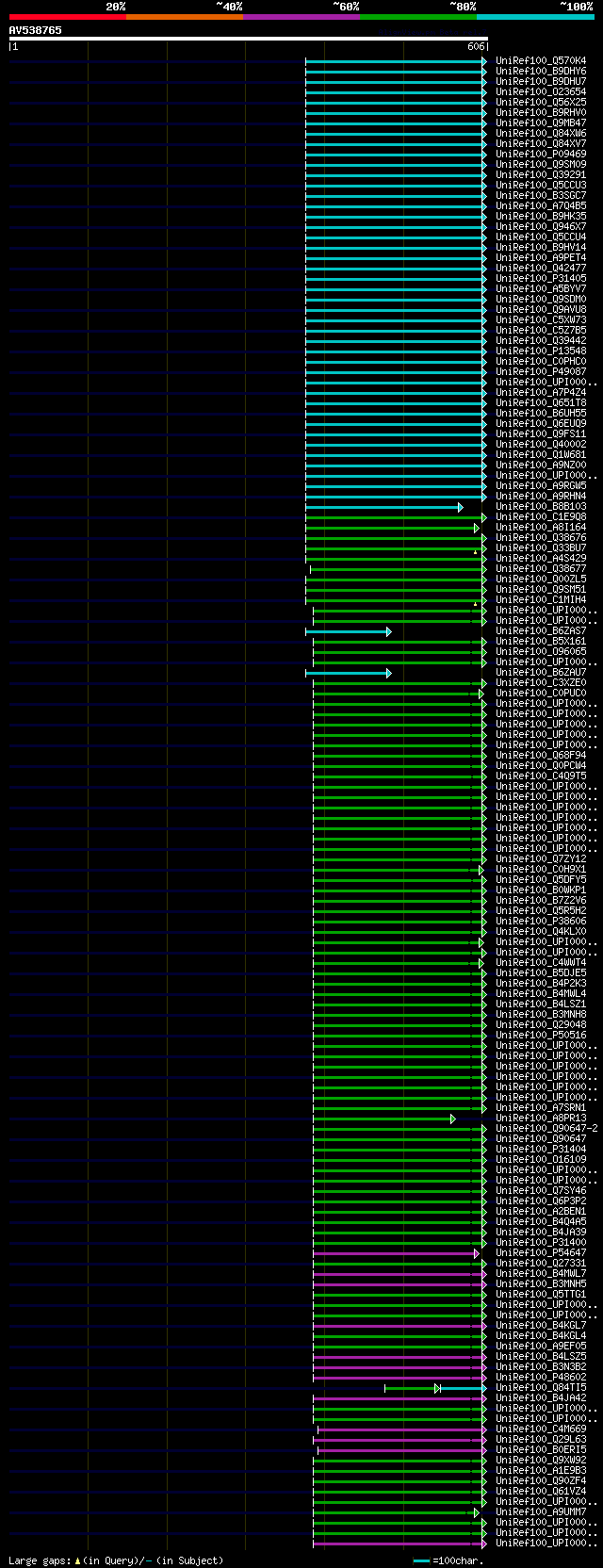Select the UniRef100_B4LSZ1 label
This screenshot has width=603, height=1568.
coord(541,1004)
